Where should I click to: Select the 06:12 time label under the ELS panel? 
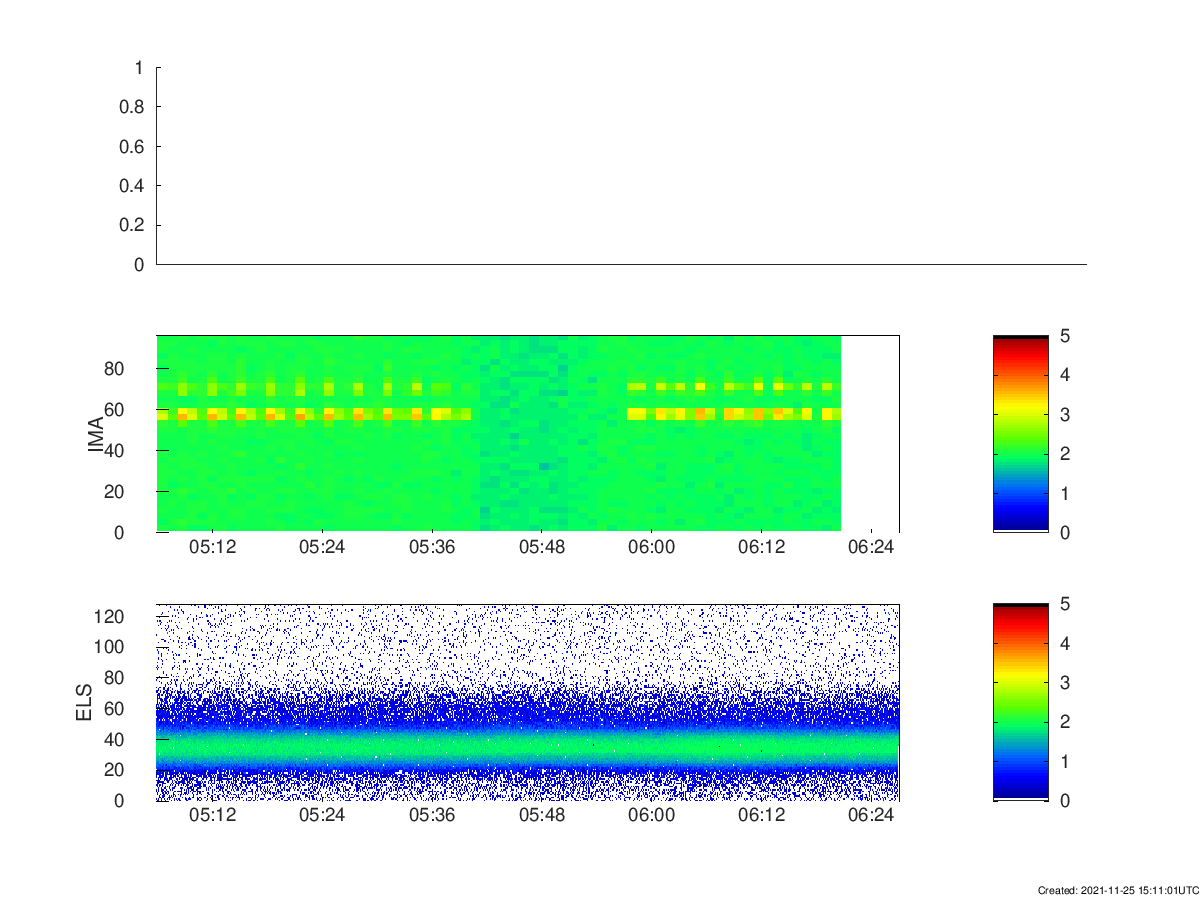(762, 816)
